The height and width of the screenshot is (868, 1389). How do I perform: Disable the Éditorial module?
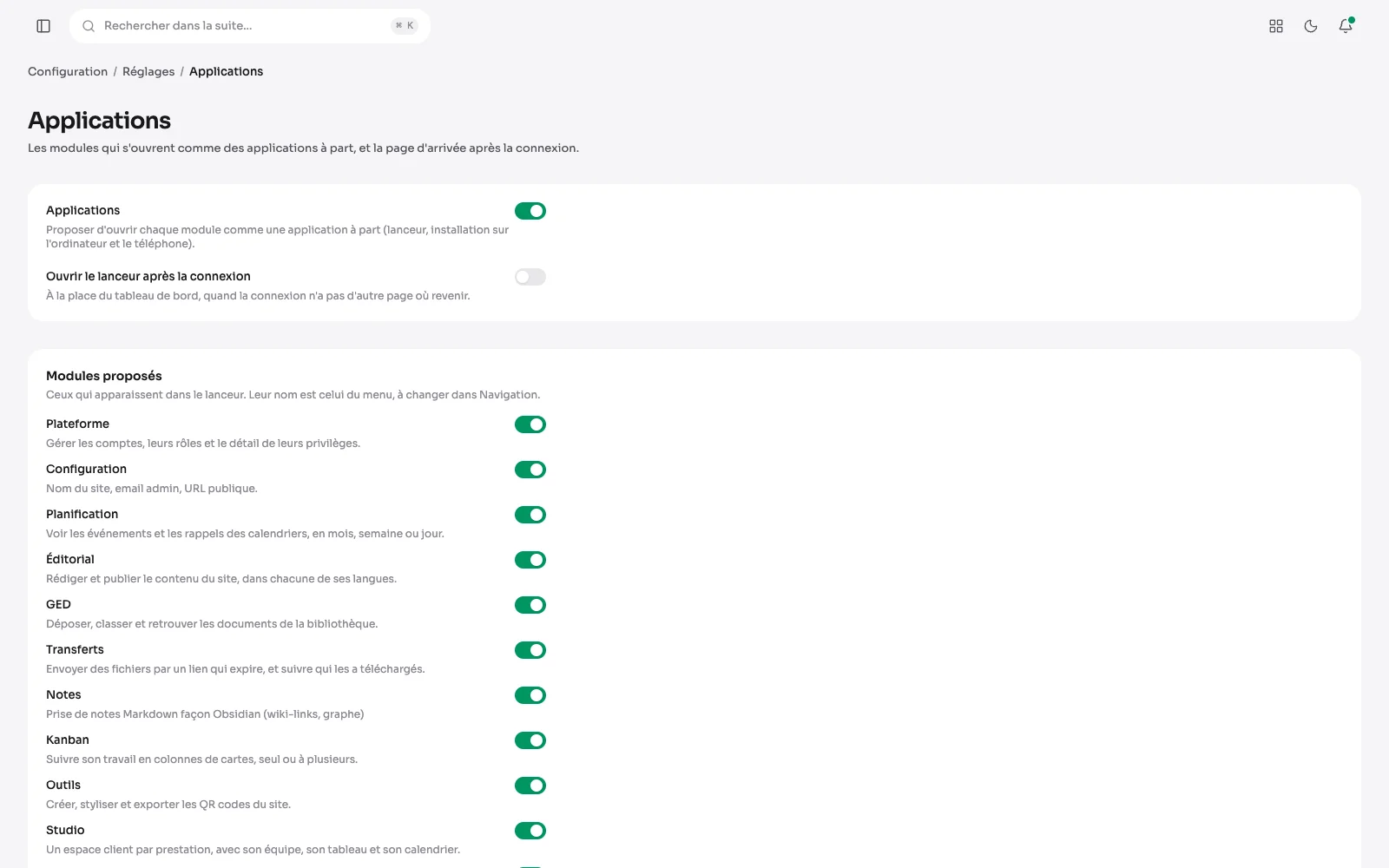(x=530, y=560)
